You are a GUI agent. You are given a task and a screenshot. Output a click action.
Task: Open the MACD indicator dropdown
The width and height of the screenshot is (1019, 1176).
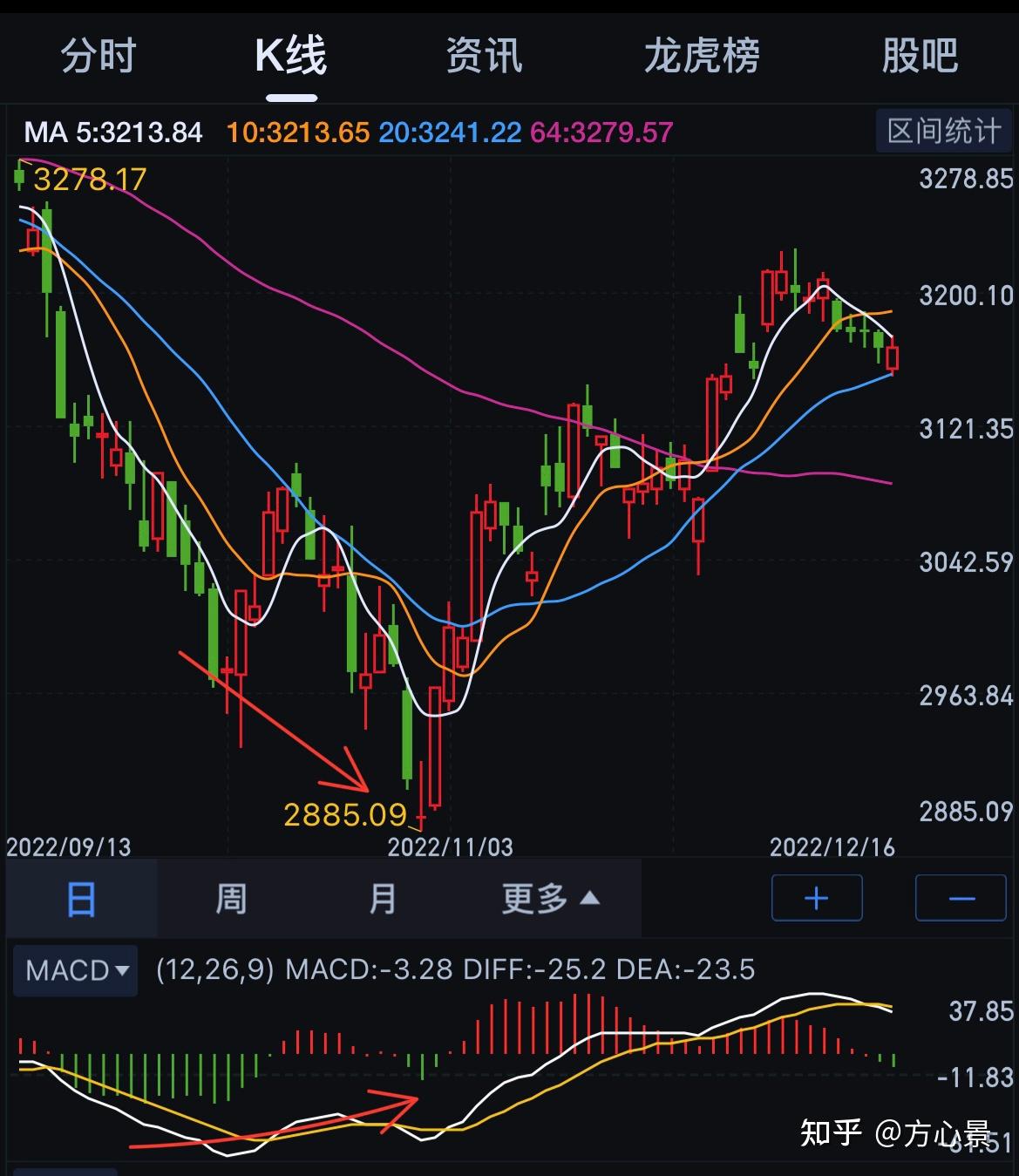coord(75,970)
